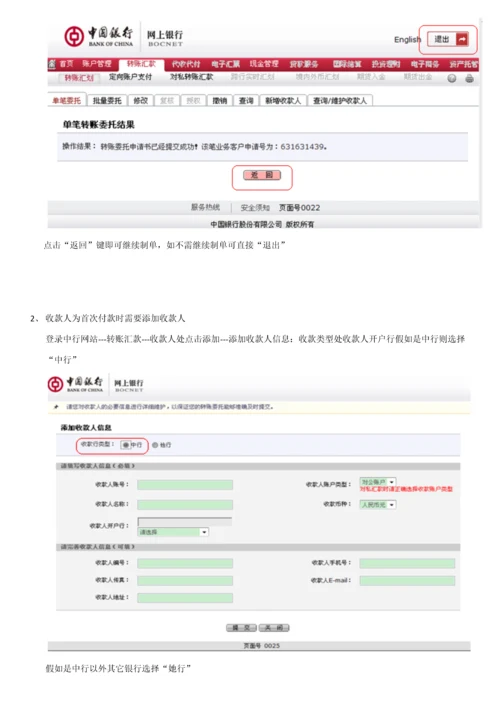
Task: Select the 转账汇划 submenu item
Action: (79, 78)
